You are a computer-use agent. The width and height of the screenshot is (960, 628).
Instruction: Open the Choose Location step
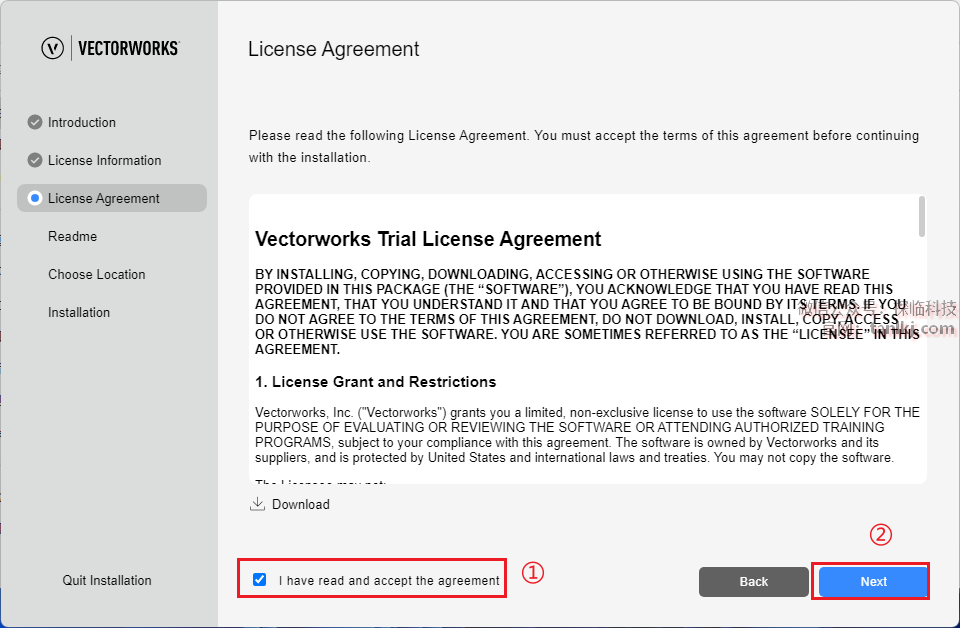pos(97,274)
